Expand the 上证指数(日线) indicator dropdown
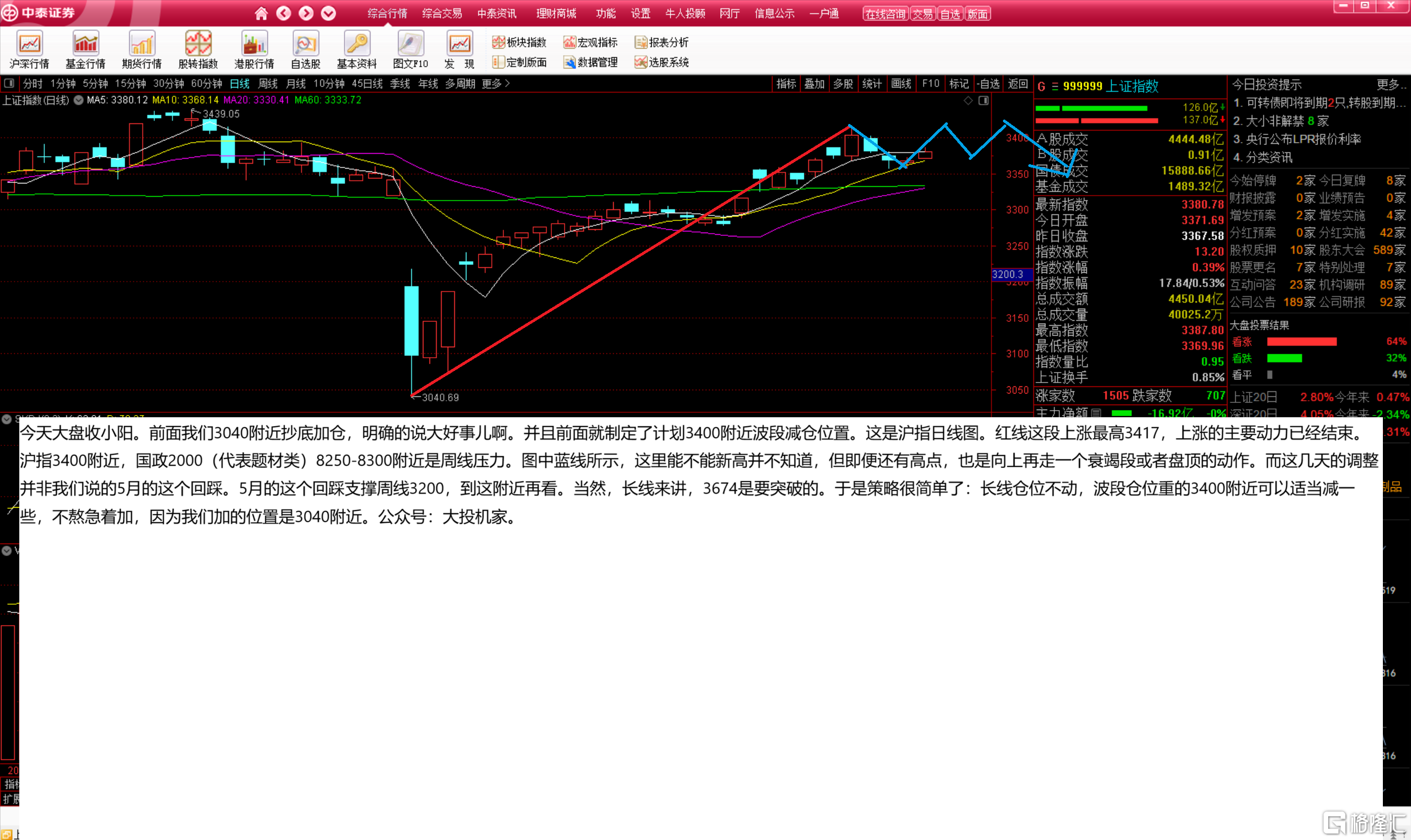This screenshot has height=840, width=1411. click(79, 100)
